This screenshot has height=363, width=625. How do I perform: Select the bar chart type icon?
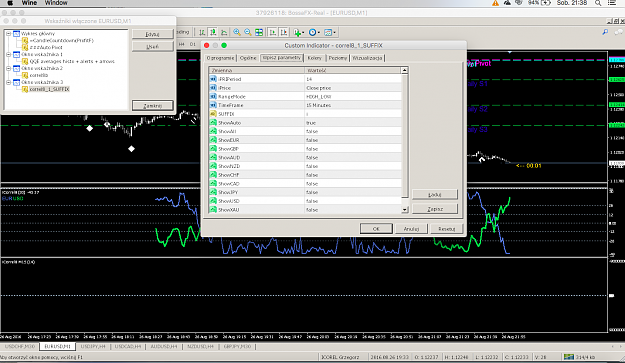[x=202, y=32]
